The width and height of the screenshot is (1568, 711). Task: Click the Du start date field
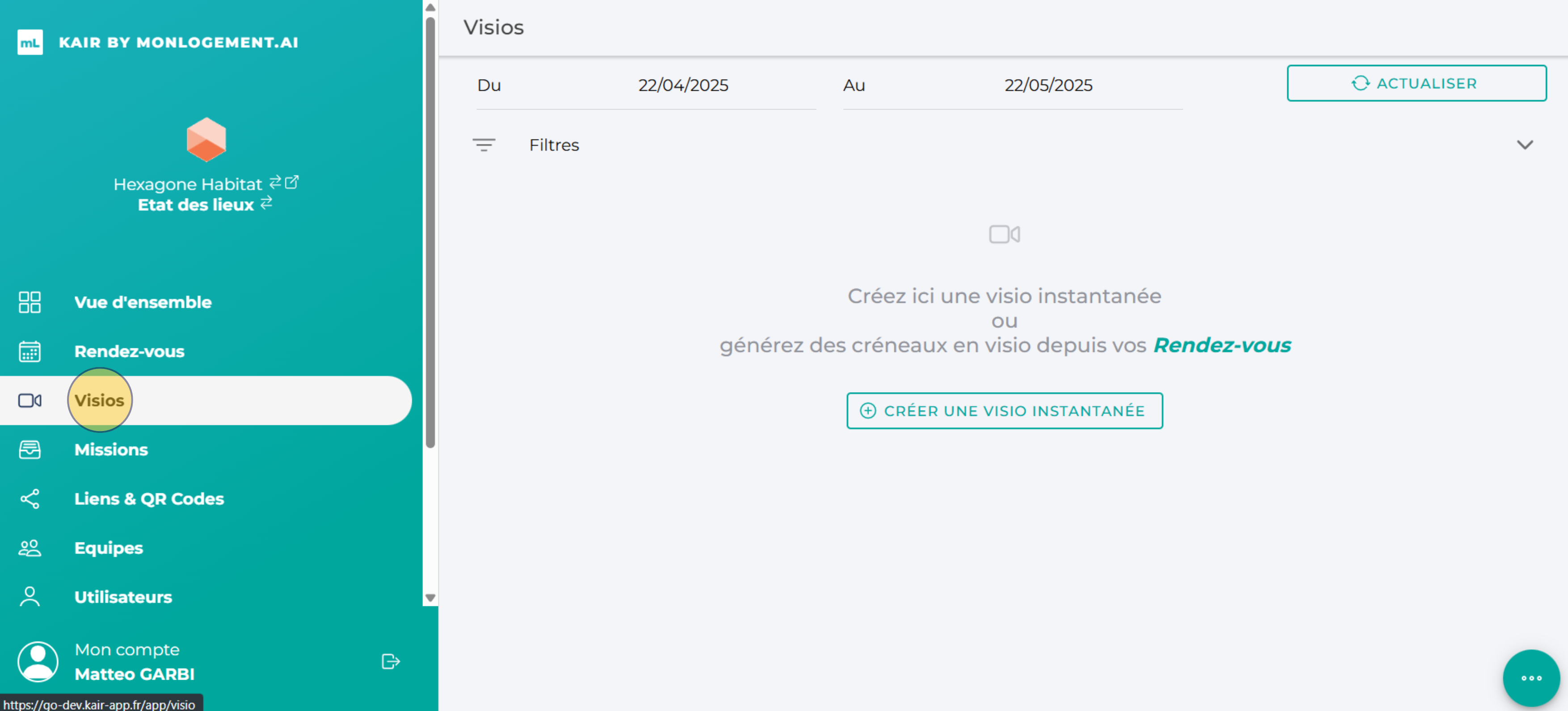pyautogui.click(x=683, y=85)
